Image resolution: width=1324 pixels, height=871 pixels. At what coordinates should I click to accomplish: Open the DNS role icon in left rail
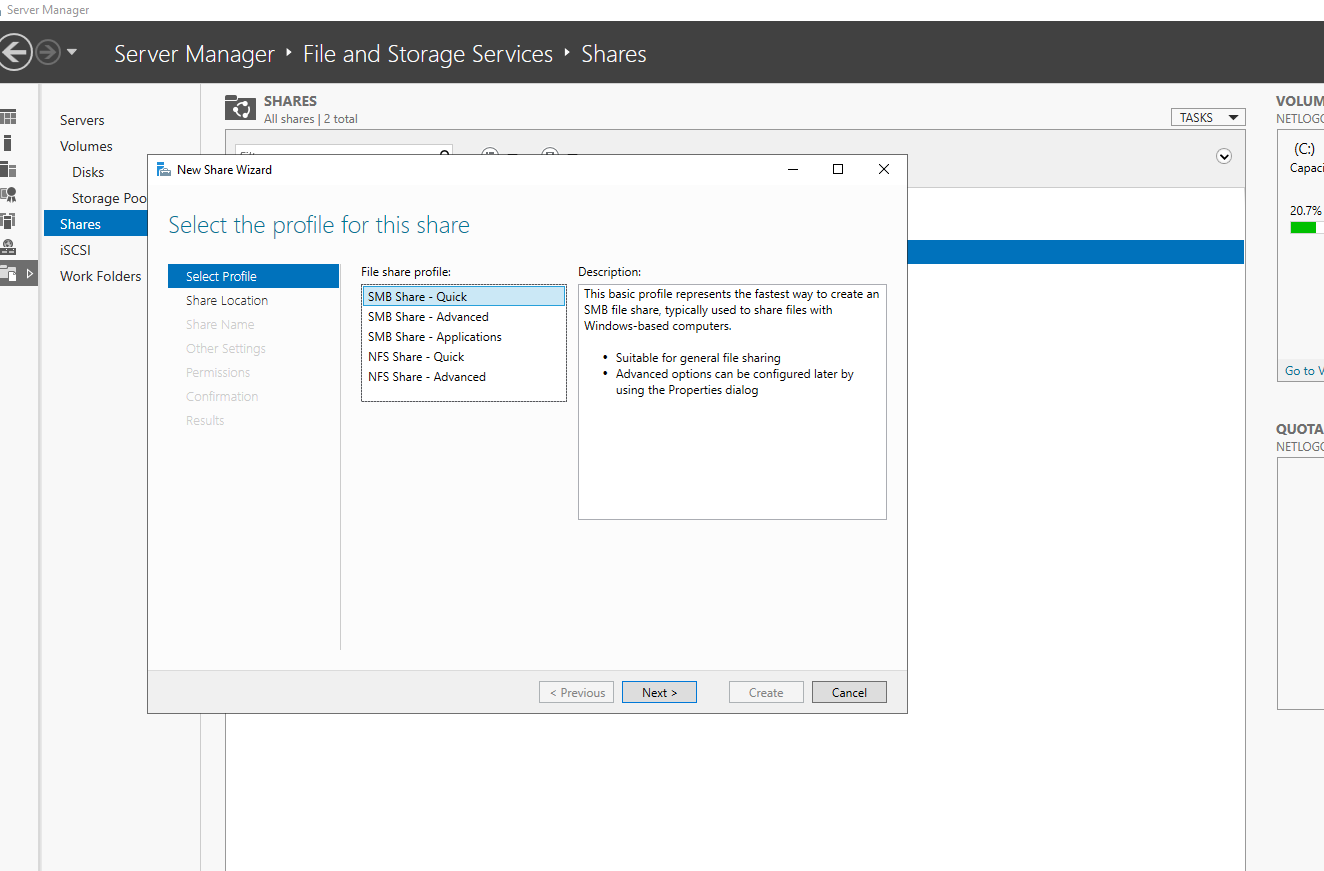(x=8, y=246)
